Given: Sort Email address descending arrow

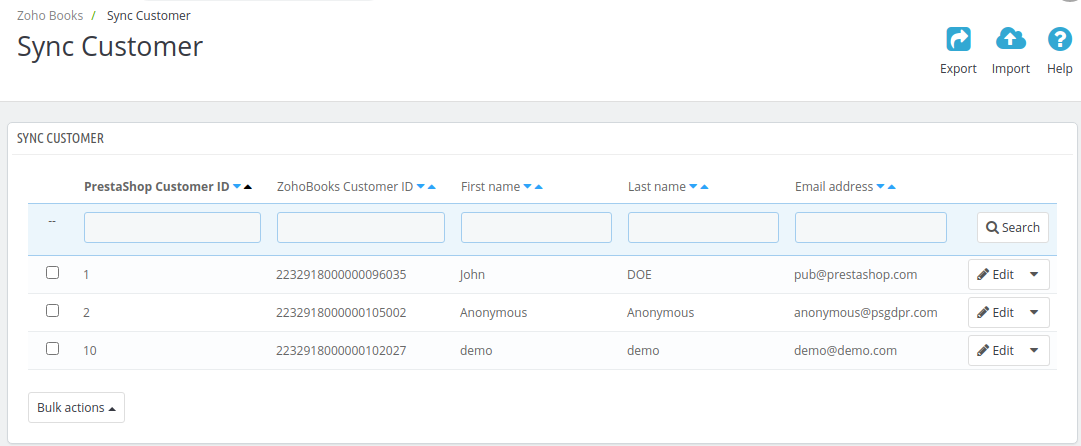Looking at the screenshot, I should point(880,187).
